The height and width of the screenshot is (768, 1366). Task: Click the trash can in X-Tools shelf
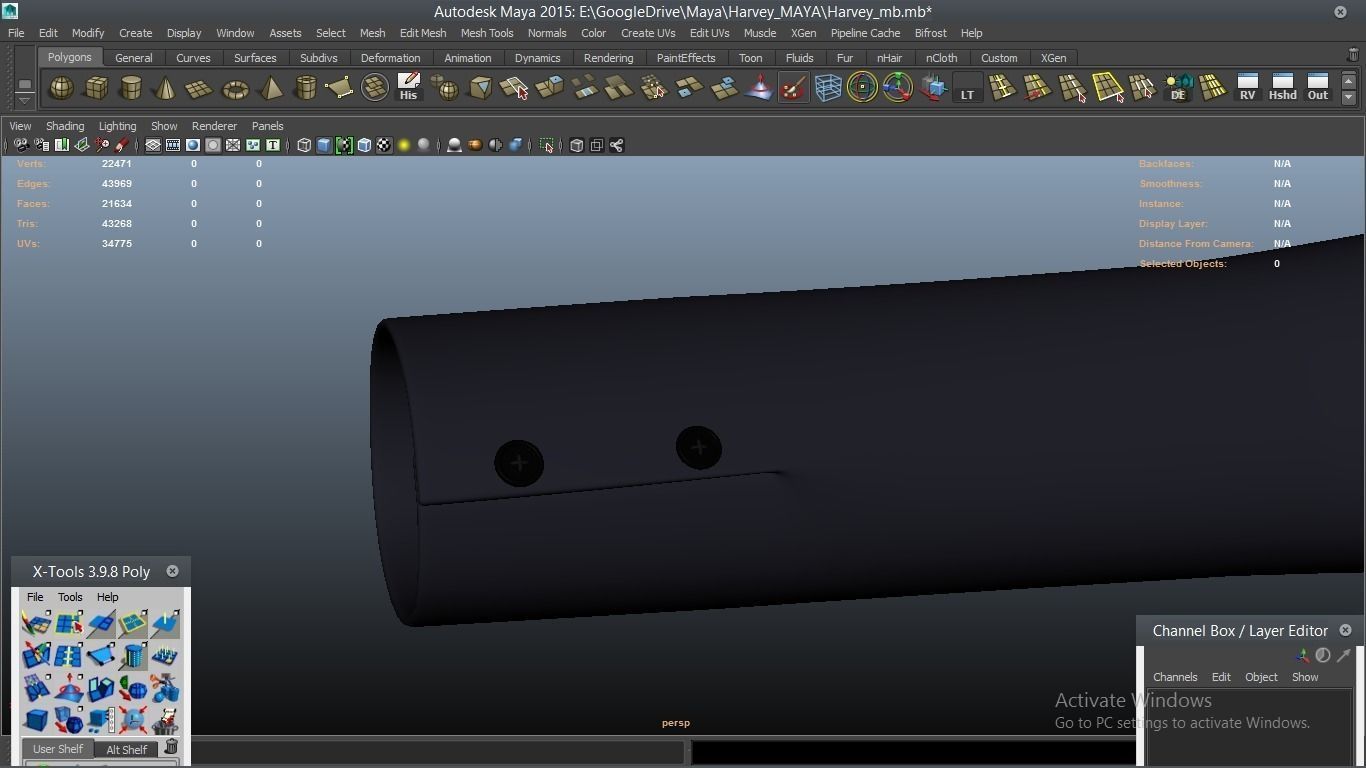(171, 747)
